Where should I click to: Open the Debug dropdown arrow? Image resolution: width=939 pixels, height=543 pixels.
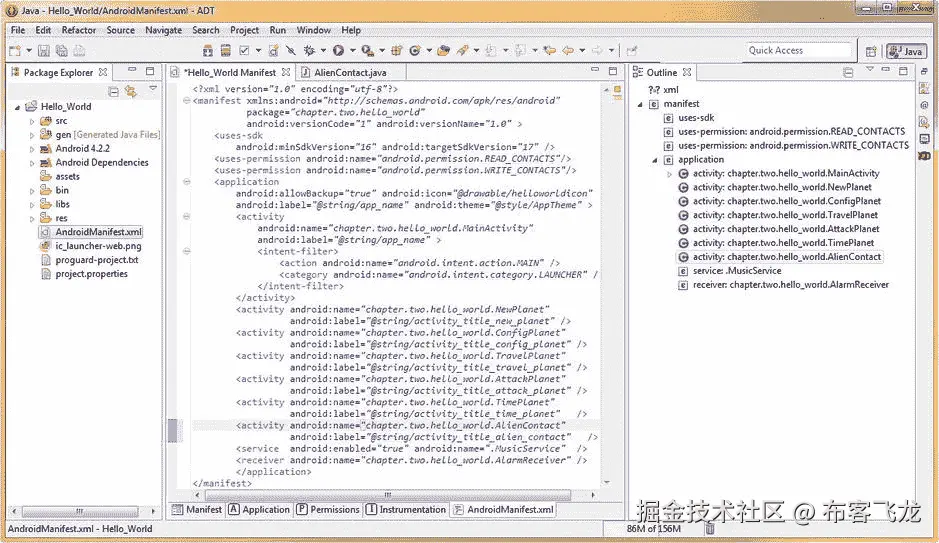(x=323, y=51)
